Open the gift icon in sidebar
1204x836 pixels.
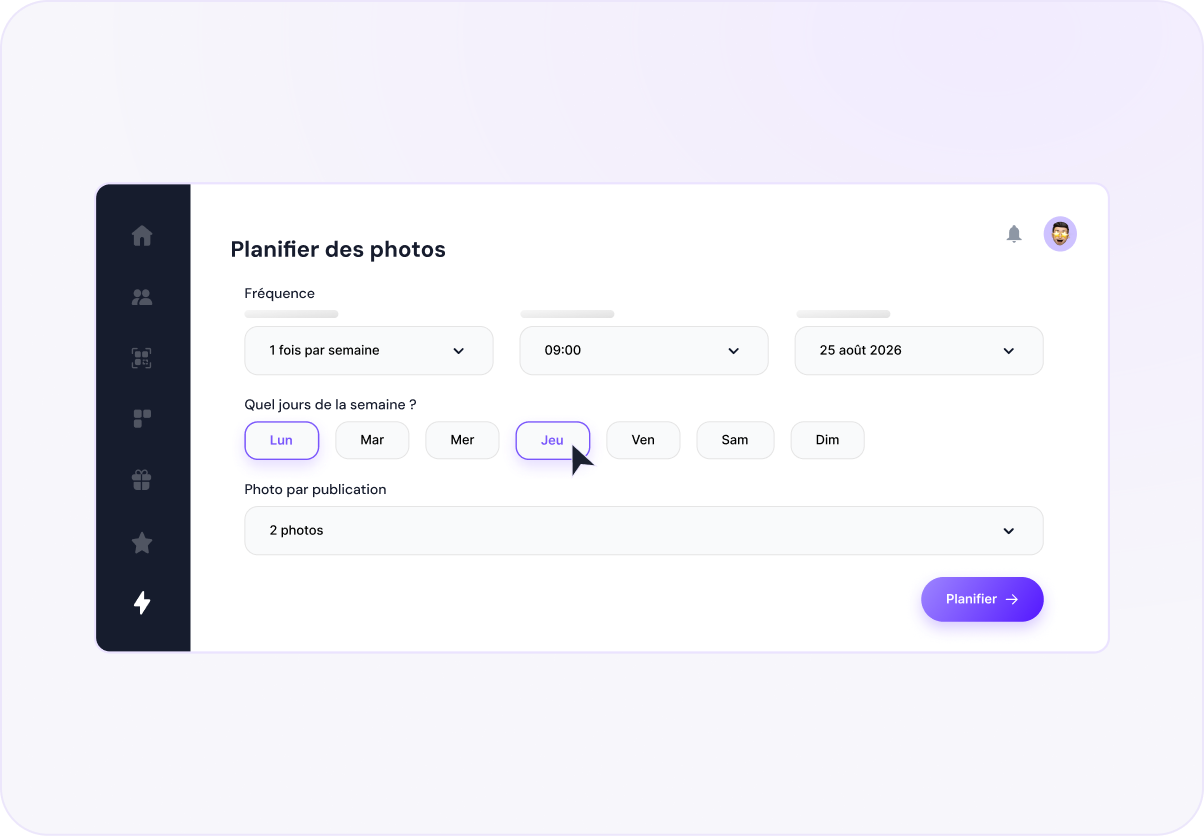point(142,480)
